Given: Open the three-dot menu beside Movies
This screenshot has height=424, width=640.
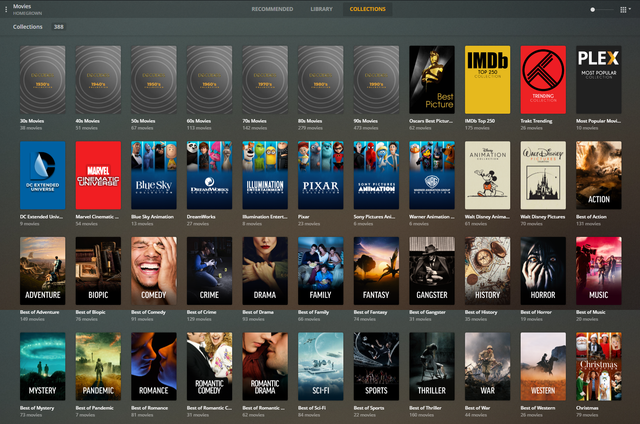Looking at the screenshot, I should click(6, 9).
